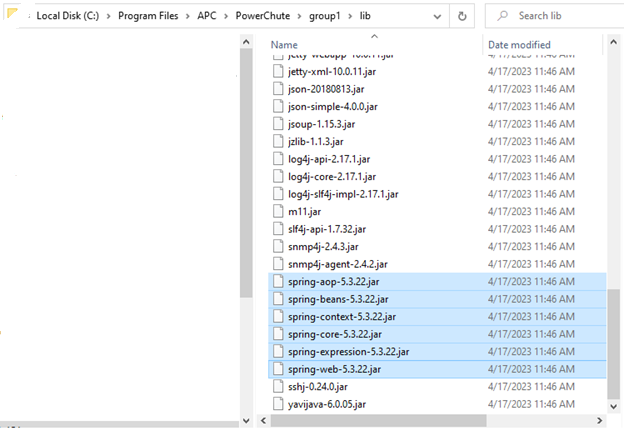Expand the chevron after APC in path
The height and width of the screenshot is (431, 624).
coord(226,16)
